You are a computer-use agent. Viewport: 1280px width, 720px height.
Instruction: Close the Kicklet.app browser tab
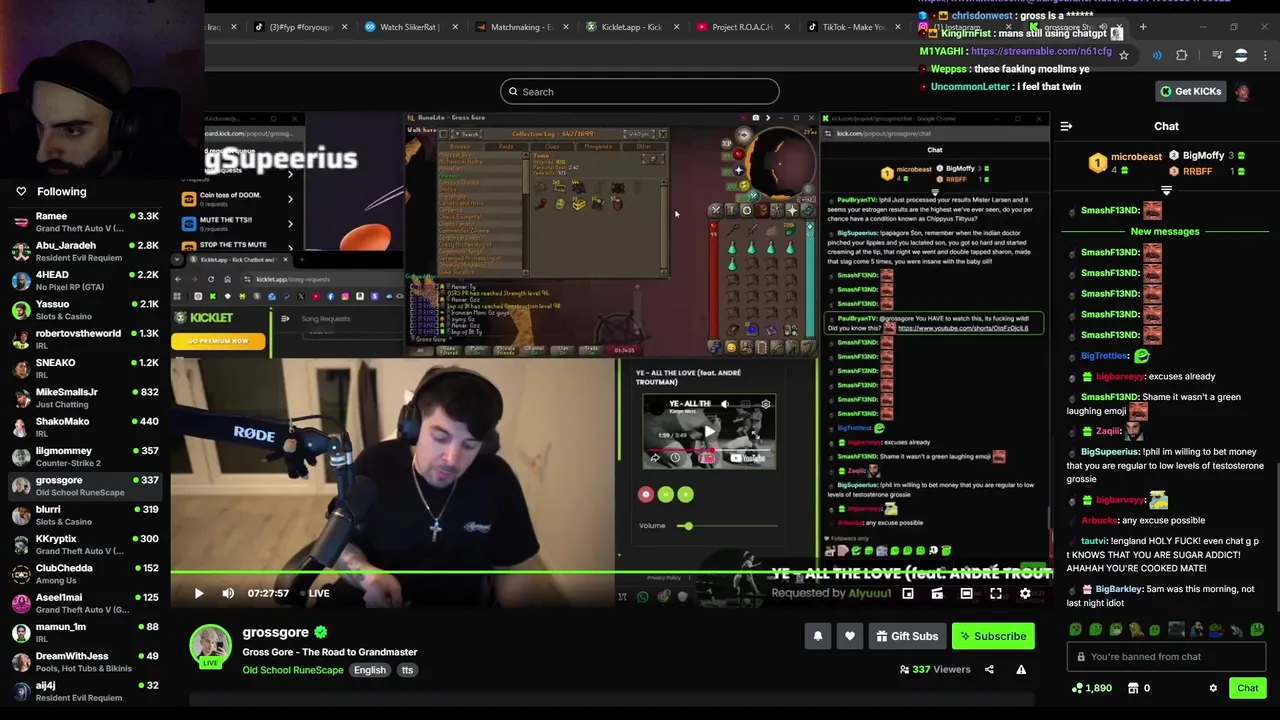coord(676,27)
